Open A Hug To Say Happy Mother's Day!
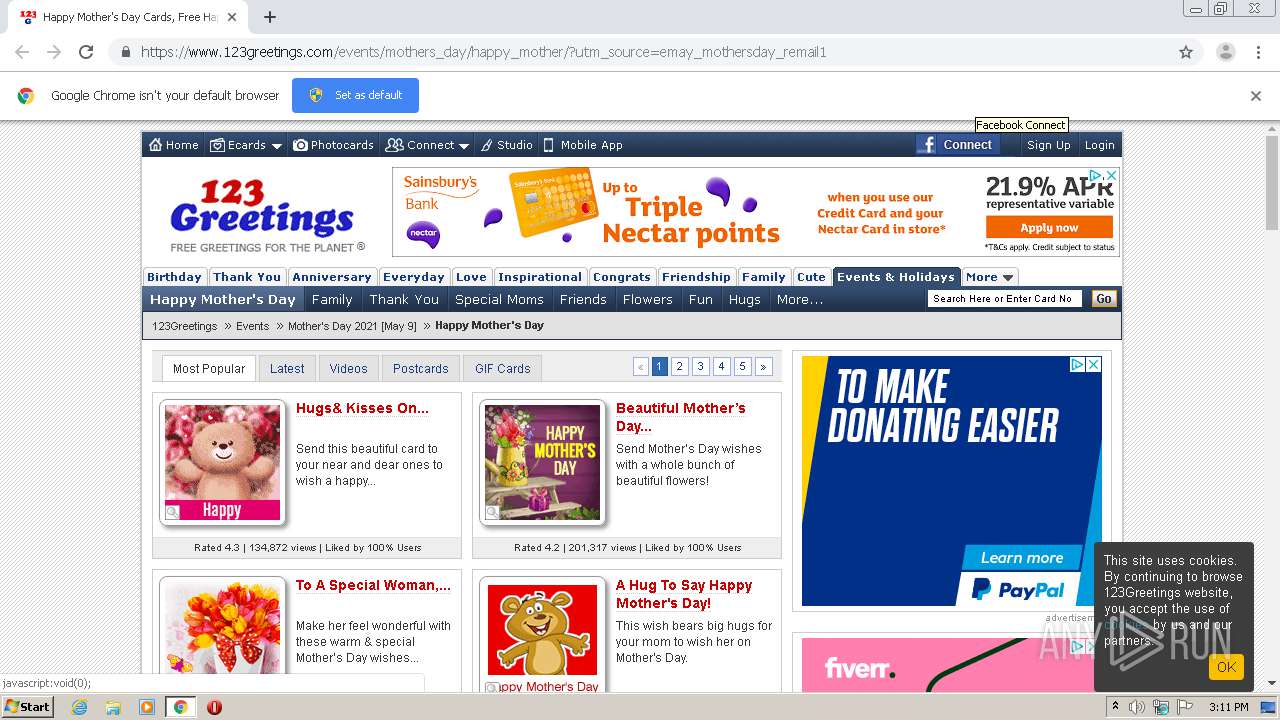The height and width of the screenshot is (720, 1280). [x=684, y=594]
